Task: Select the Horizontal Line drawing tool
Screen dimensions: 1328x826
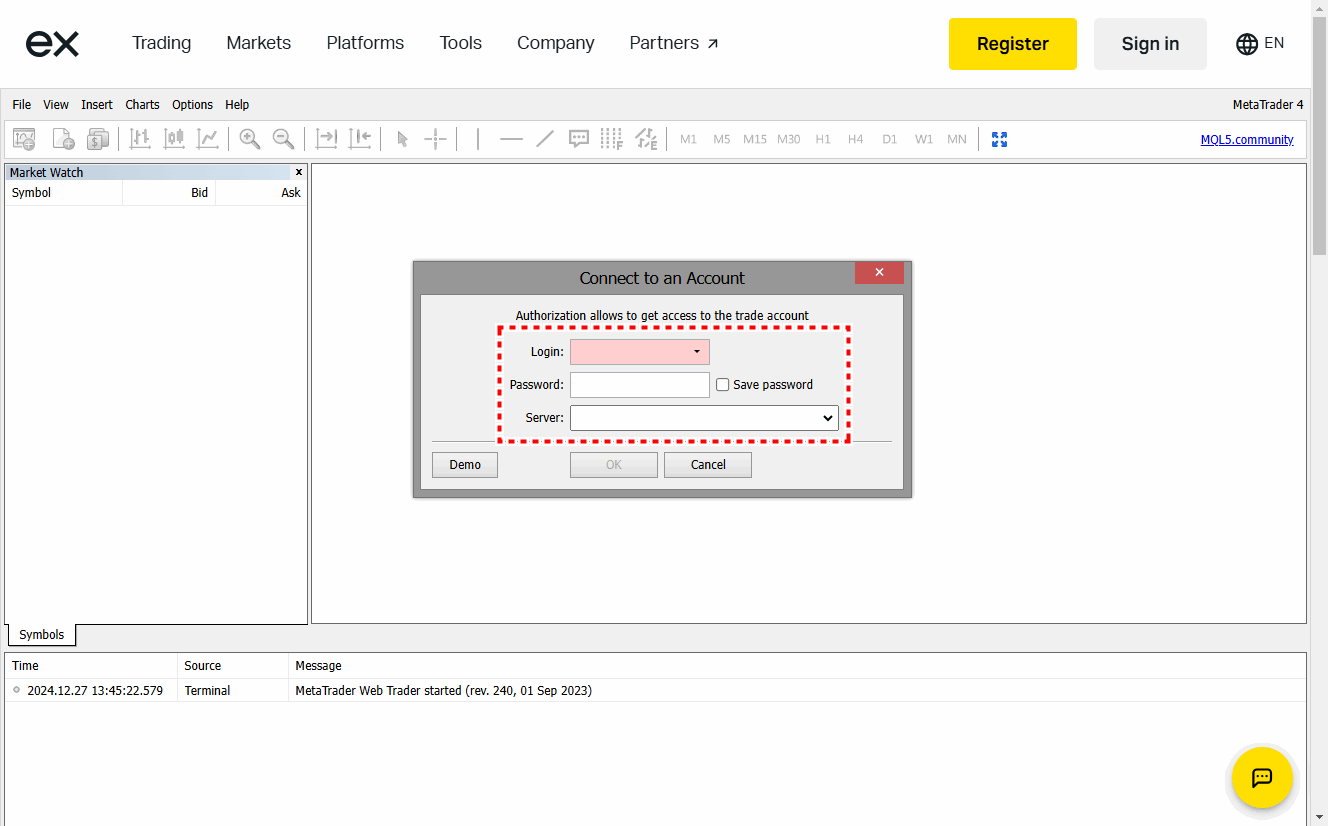Action: click(511, 139)
